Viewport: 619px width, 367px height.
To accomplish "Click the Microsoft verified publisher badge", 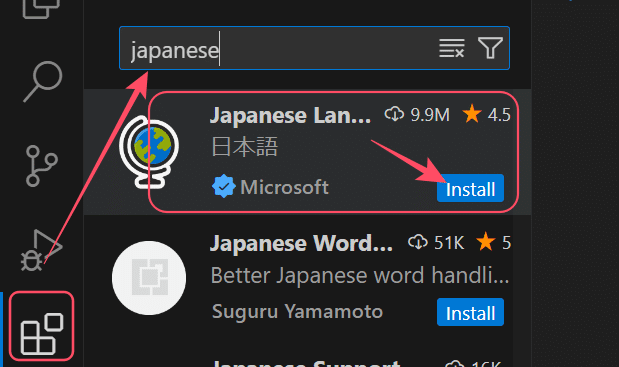I will click(x=223, y=186).
